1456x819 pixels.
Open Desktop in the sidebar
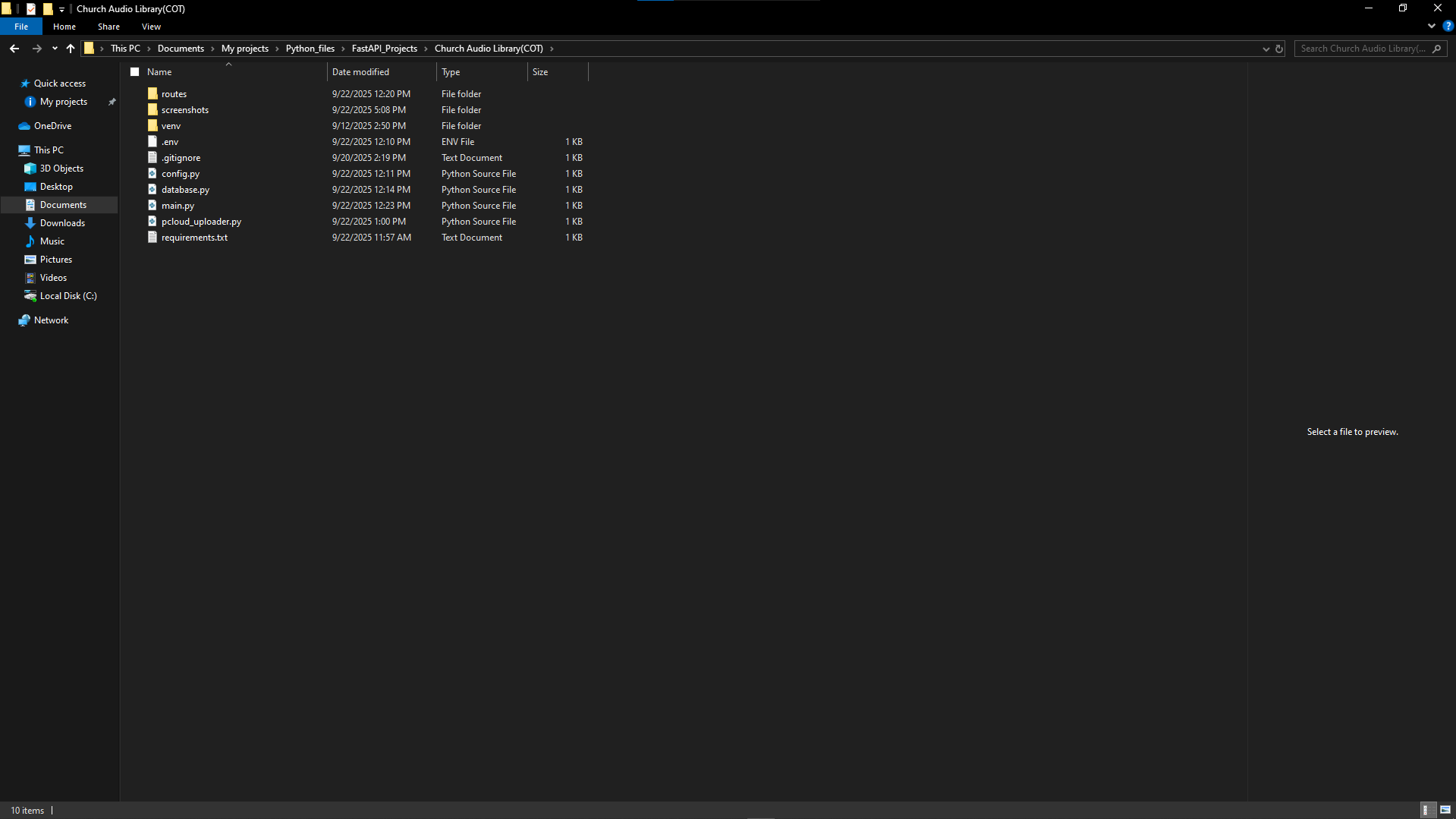coord(56,187)
